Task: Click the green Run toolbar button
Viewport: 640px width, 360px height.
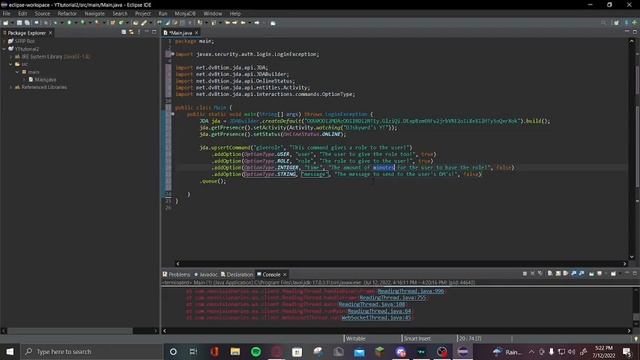Action: click(69, 23)
